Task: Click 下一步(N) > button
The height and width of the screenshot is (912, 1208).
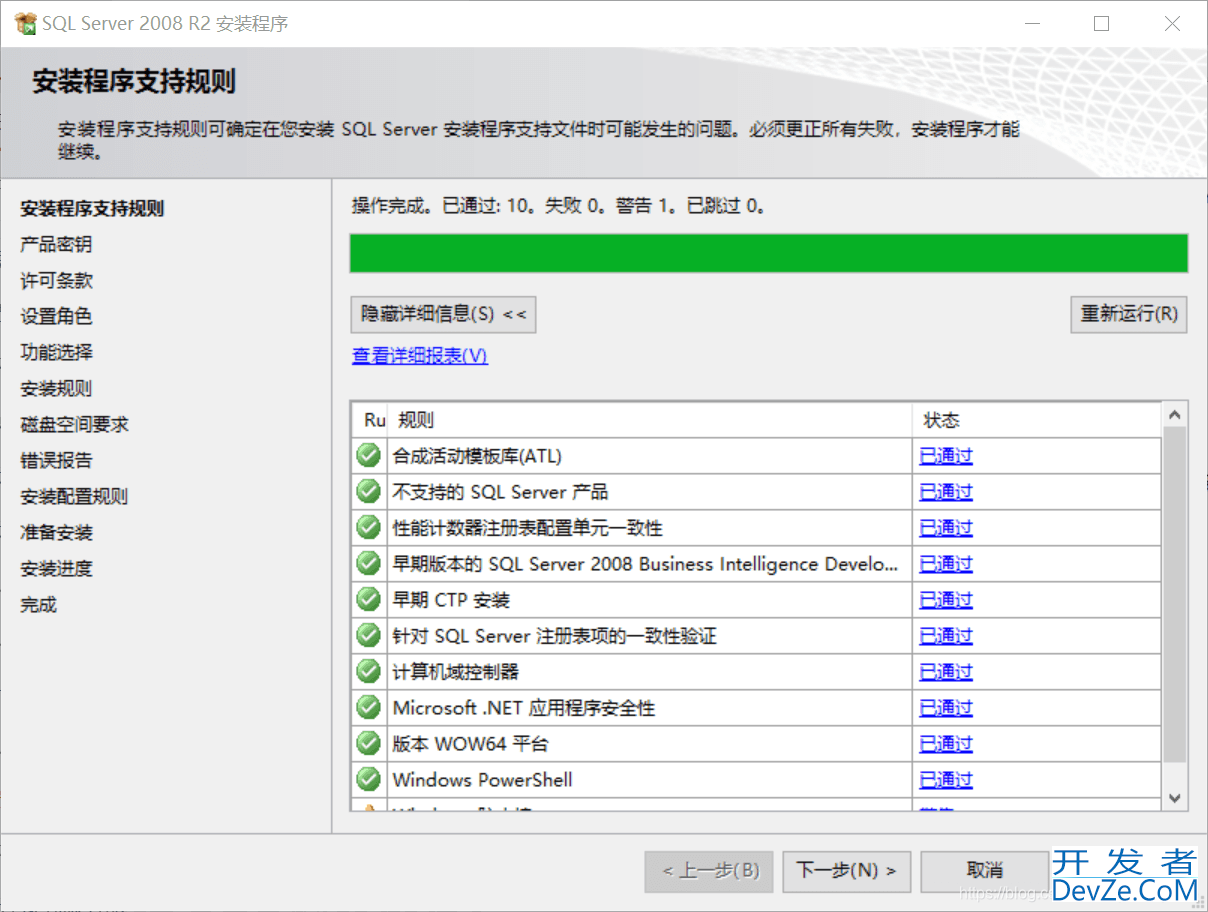Action: point(846,871)
